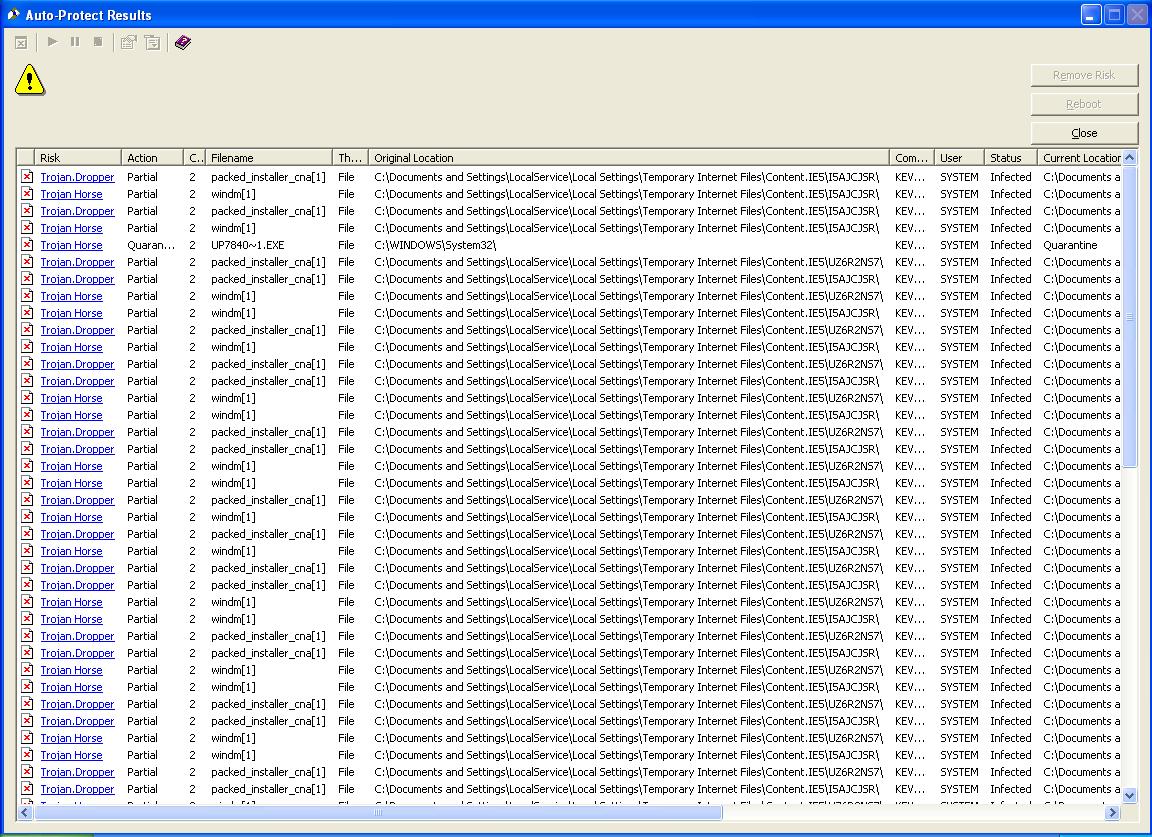Click the Pause scan toolbar icon
The height and width of the screenshot is (837, 1152).
(x=75, y=42)
